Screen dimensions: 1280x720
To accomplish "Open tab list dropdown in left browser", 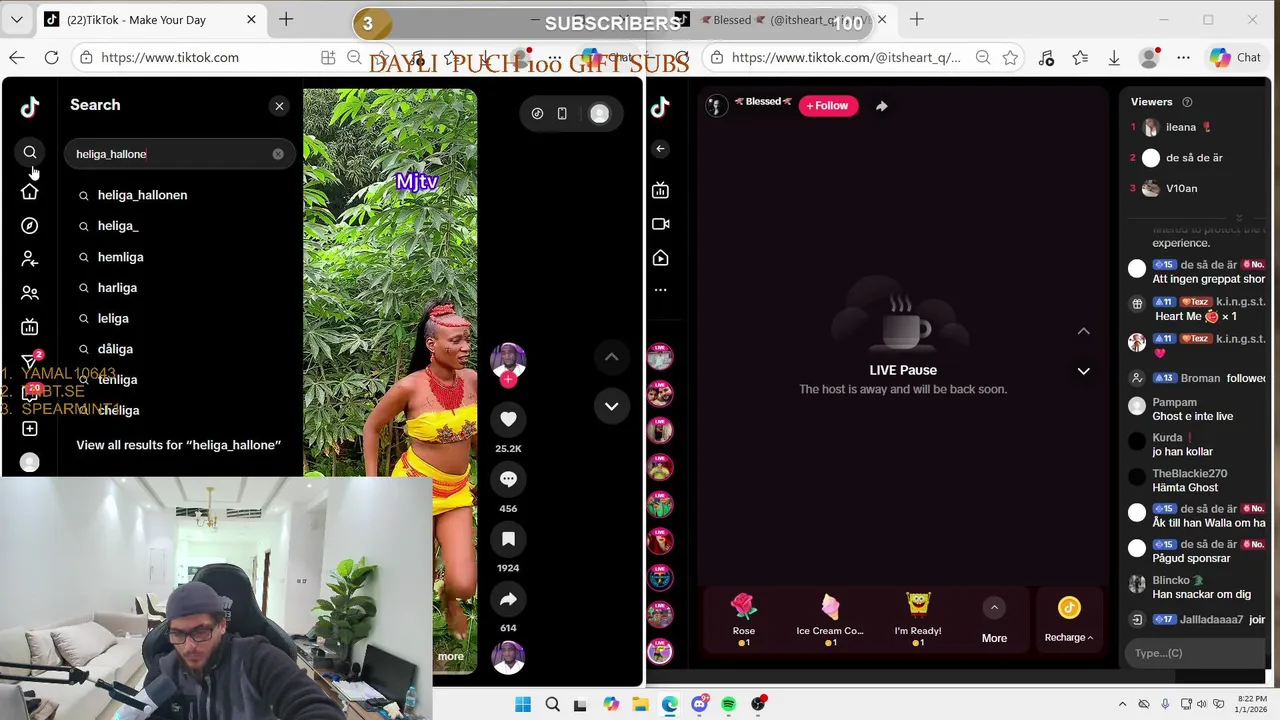I will coord(16,19).
